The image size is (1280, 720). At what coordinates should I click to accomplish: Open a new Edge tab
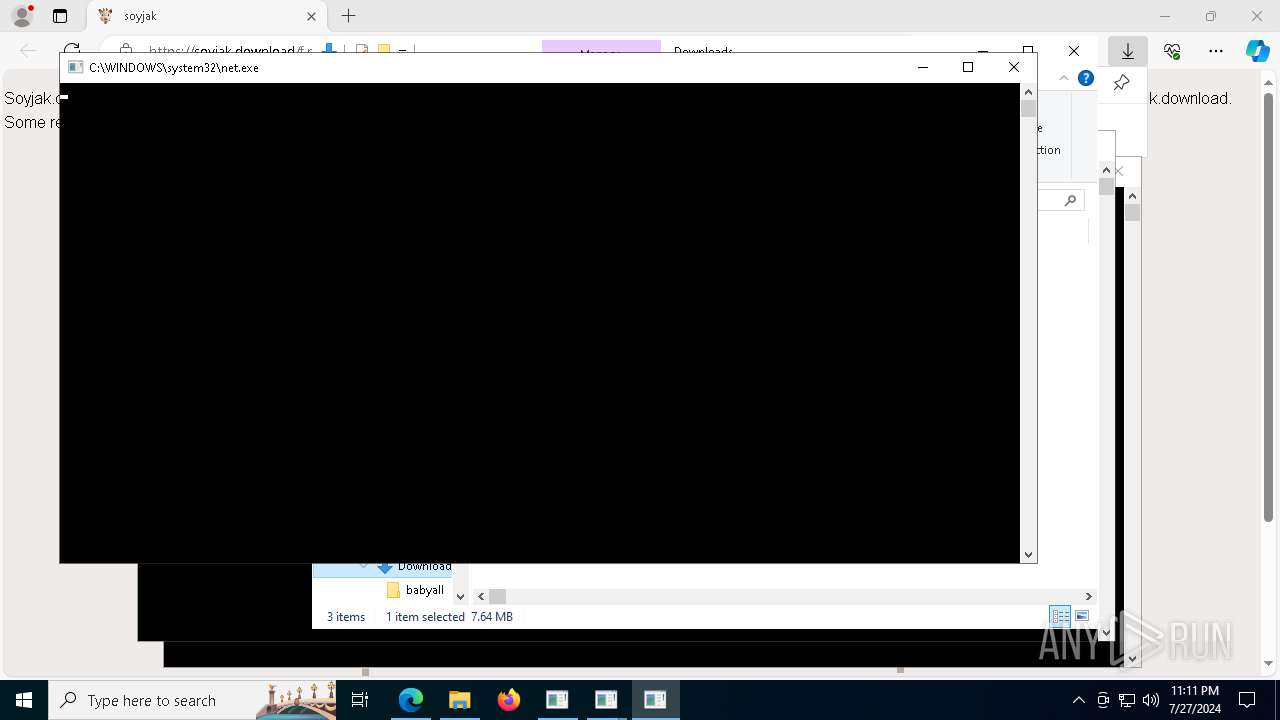click(348, 16)
